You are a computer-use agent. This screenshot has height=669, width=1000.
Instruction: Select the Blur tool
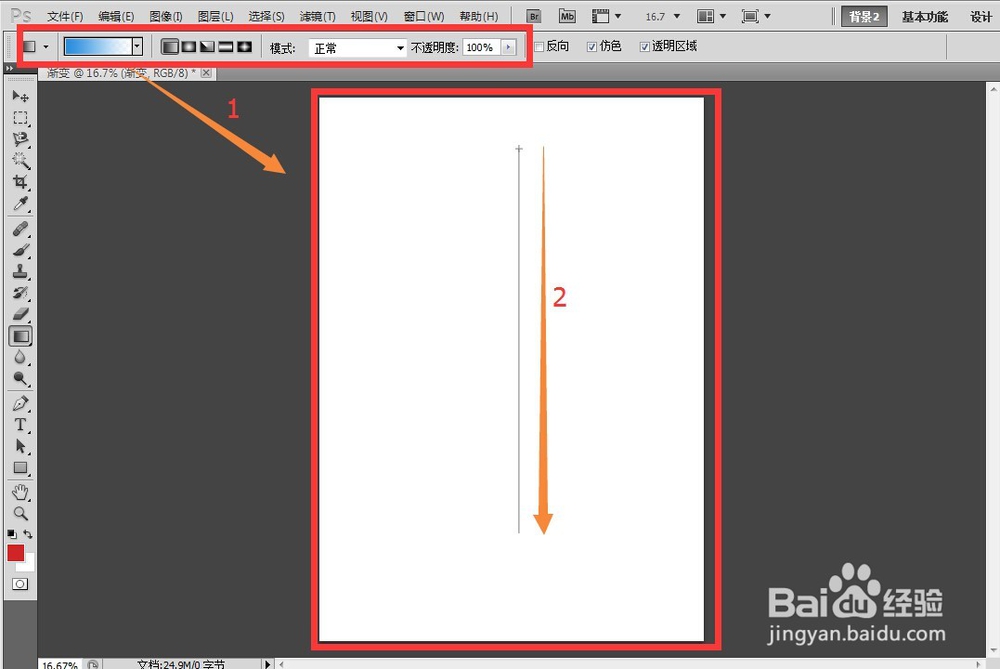pos(20,357)
